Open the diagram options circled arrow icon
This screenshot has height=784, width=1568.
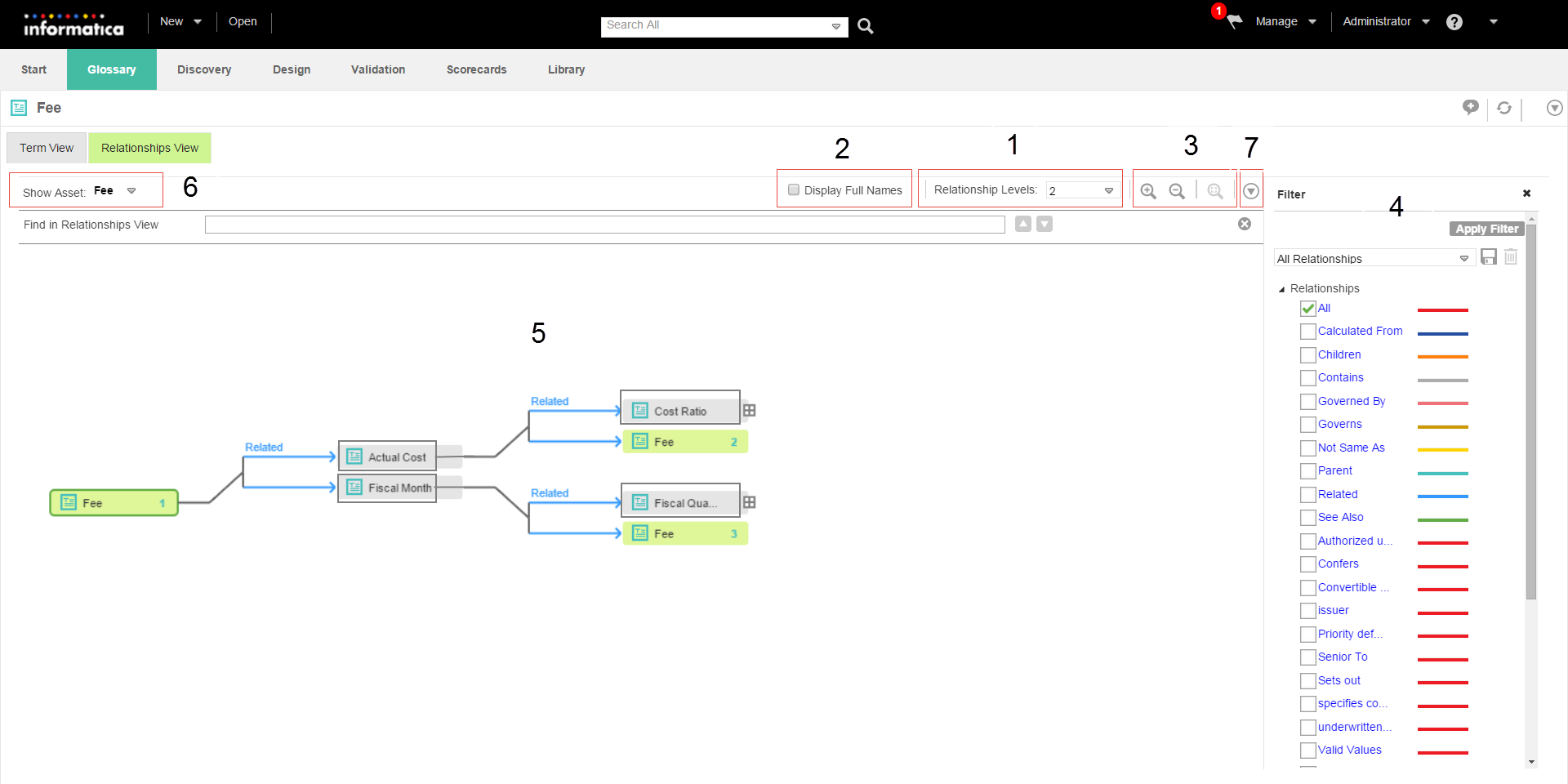[1251, 191]
